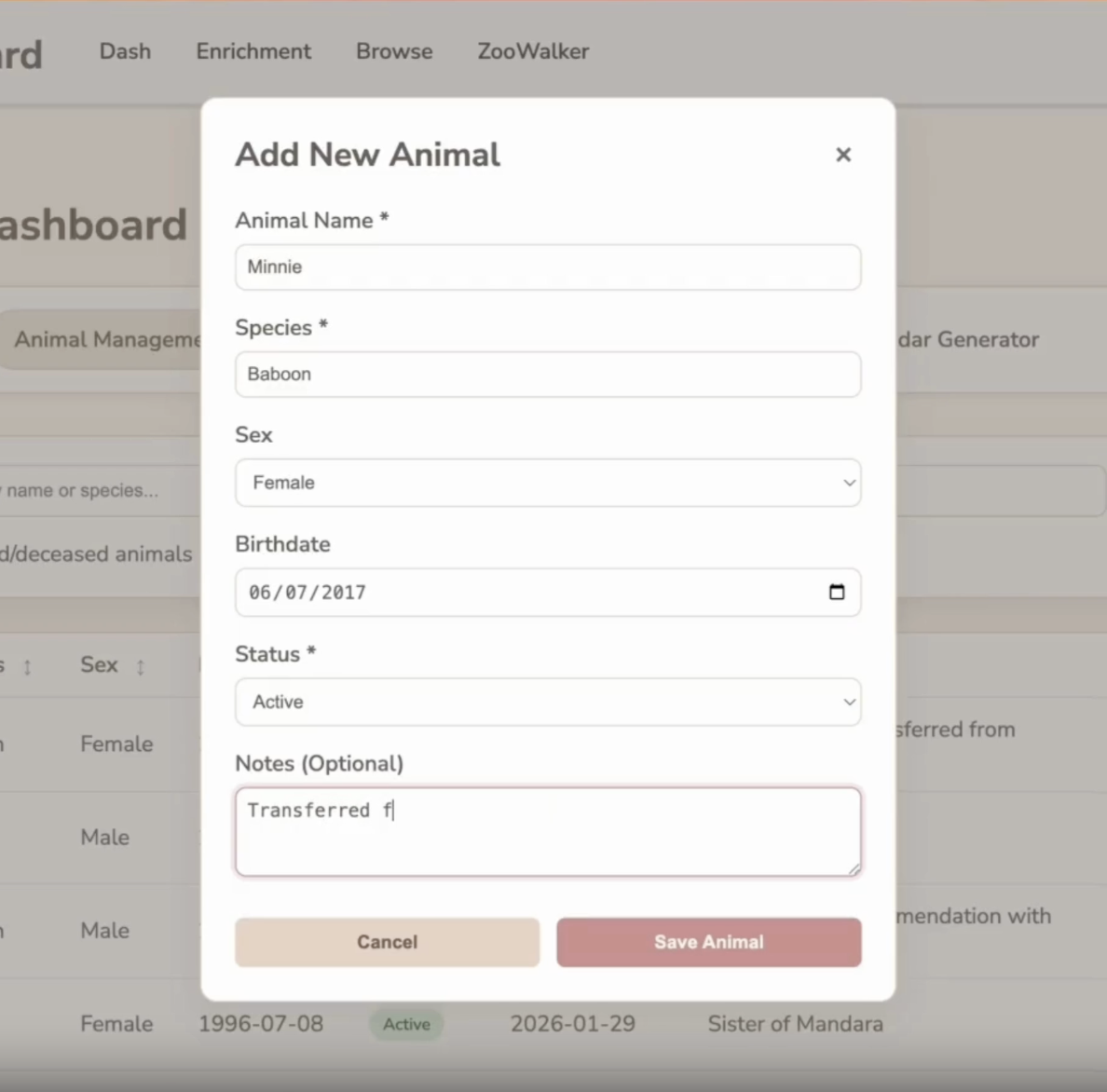Screen dimensions: 1107x1092
Task: Select Browse in the top navigation
Action: tap(394, 51)
